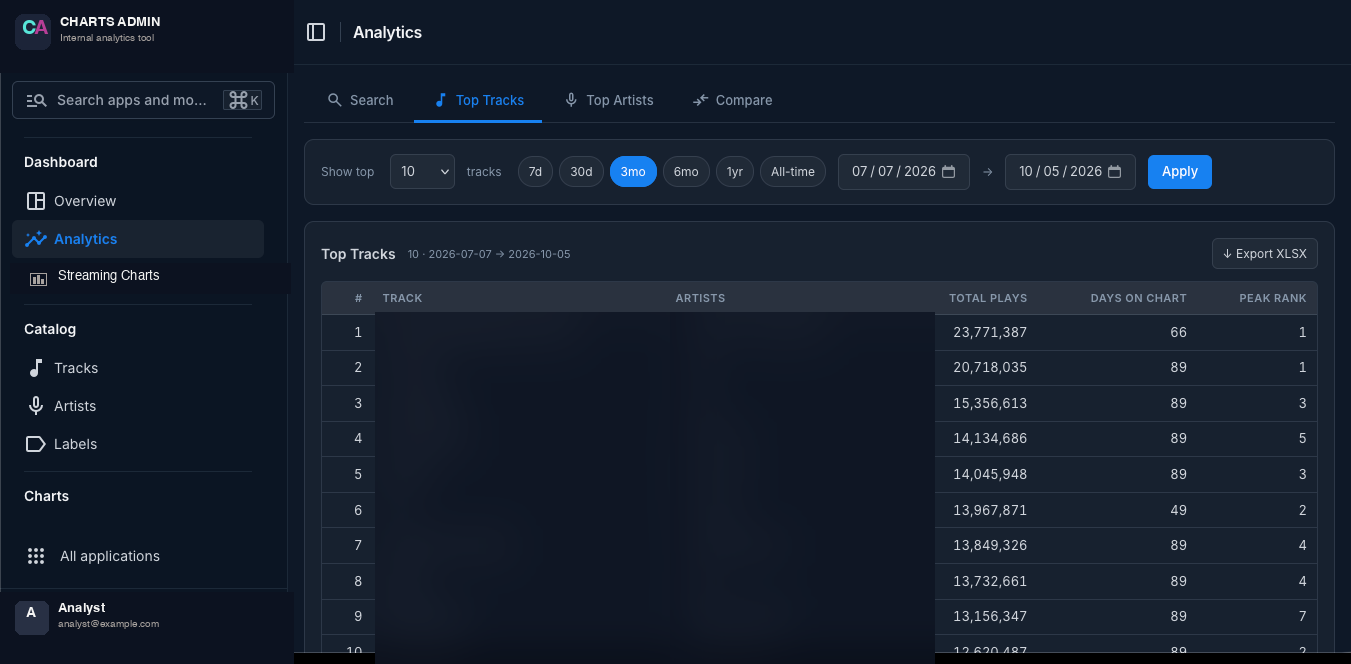
Task: Select the 6mo range preset
Action: click(x=686, y=172)
